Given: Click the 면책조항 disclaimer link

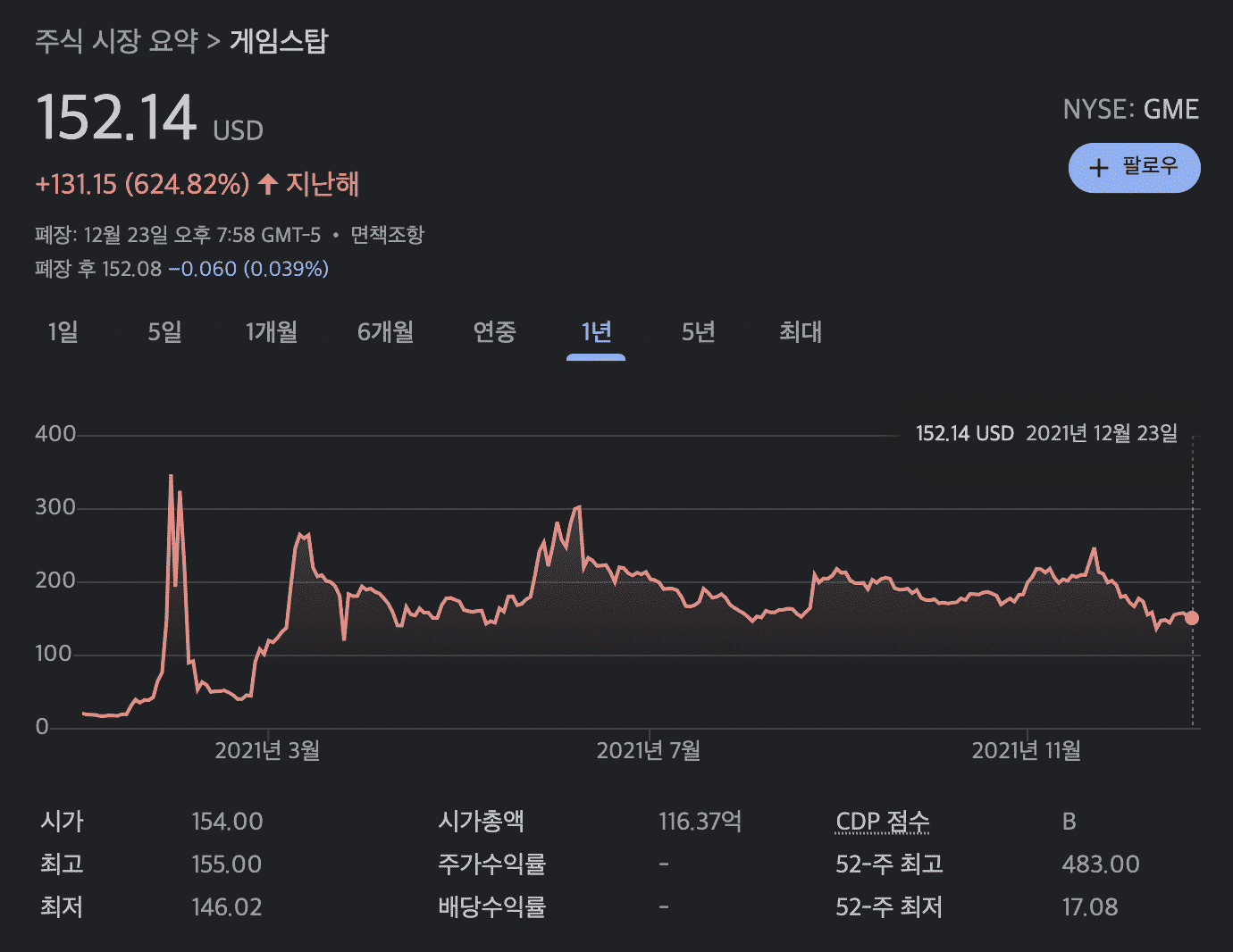Looking at the screenshot, I should (387, 235).
